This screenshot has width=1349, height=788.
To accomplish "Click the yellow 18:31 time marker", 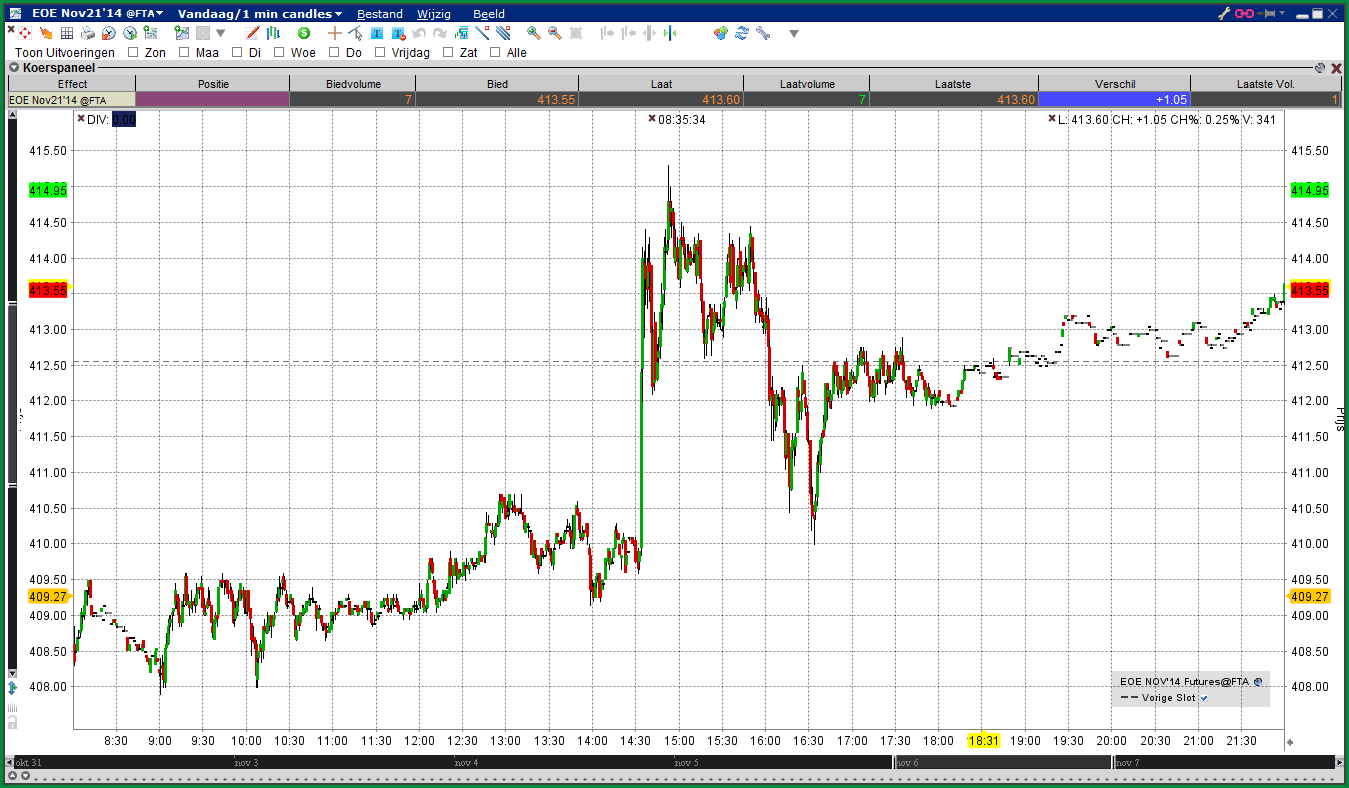I will (984, 741).
